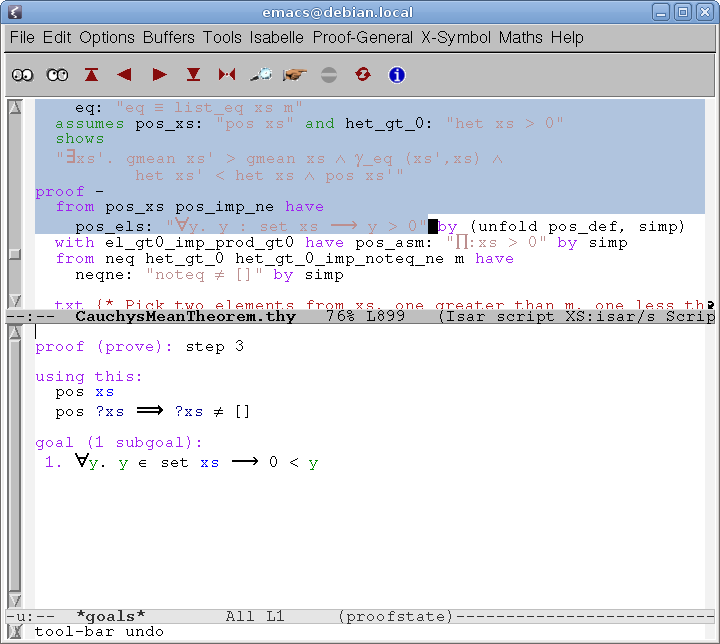Click the Issue command pointing-hand icon
Viewport: 720px width, 644px height.
295,75
